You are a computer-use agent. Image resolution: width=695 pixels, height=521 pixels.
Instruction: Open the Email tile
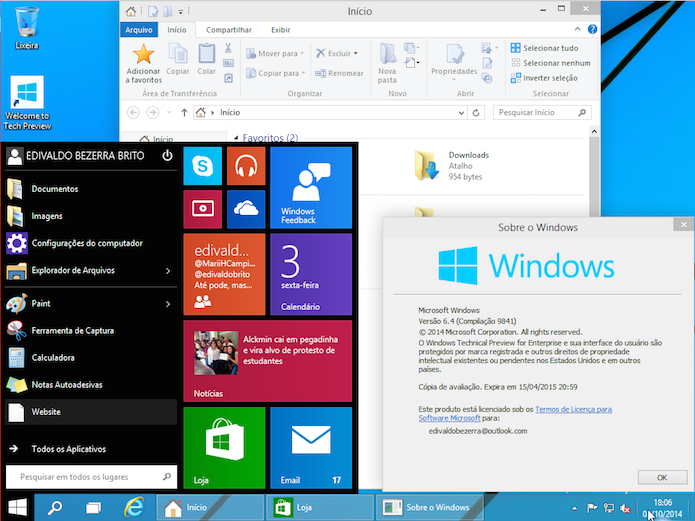point(311,448)
